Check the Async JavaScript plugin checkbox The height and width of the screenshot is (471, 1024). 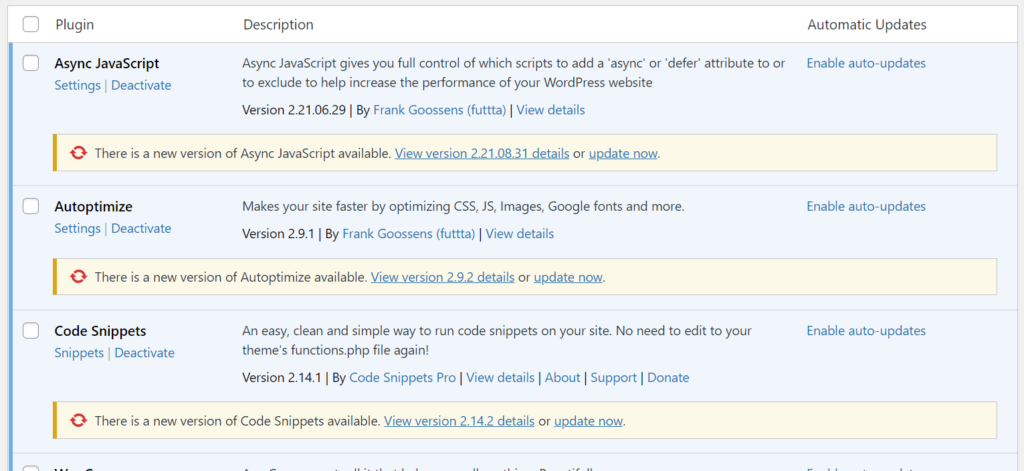point(31,63)
